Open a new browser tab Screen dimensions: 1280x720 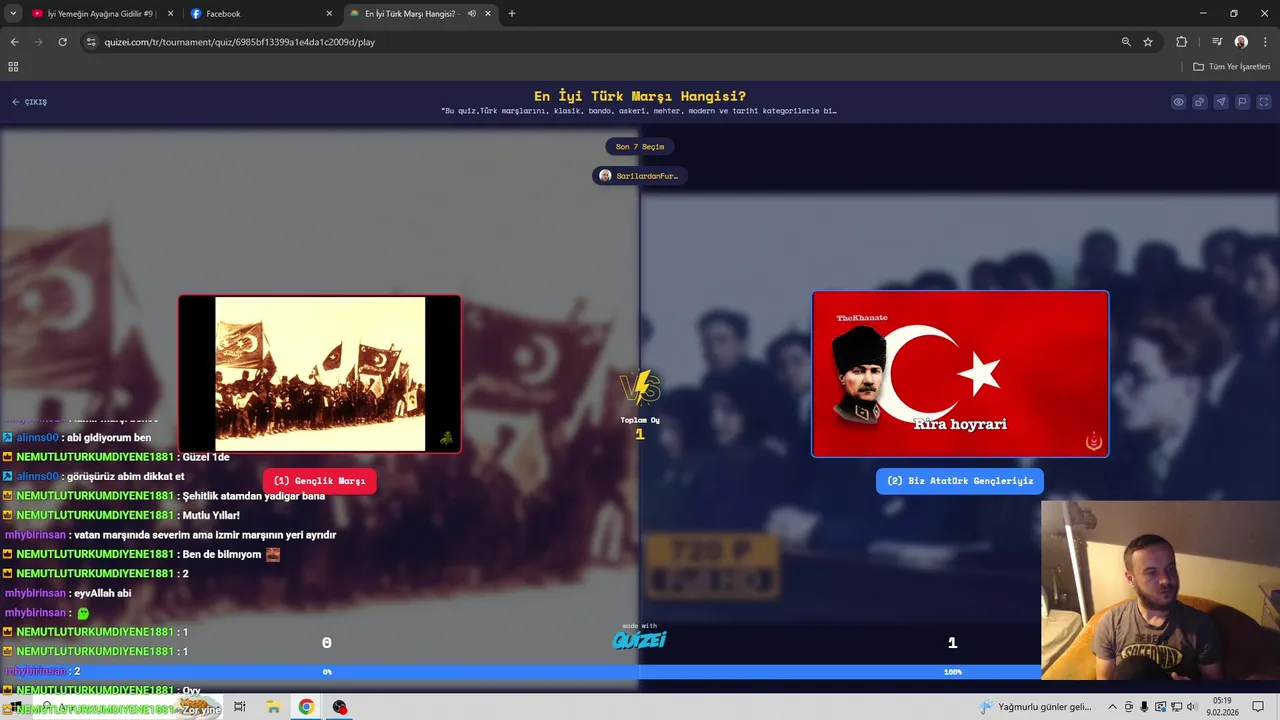[512, 14]
